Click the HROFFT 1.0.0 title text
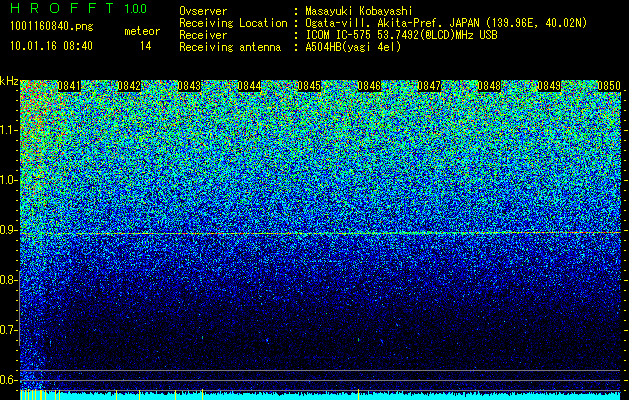This screenshot has height=400, width=629. pyautogui.click(x=79, y=8)
